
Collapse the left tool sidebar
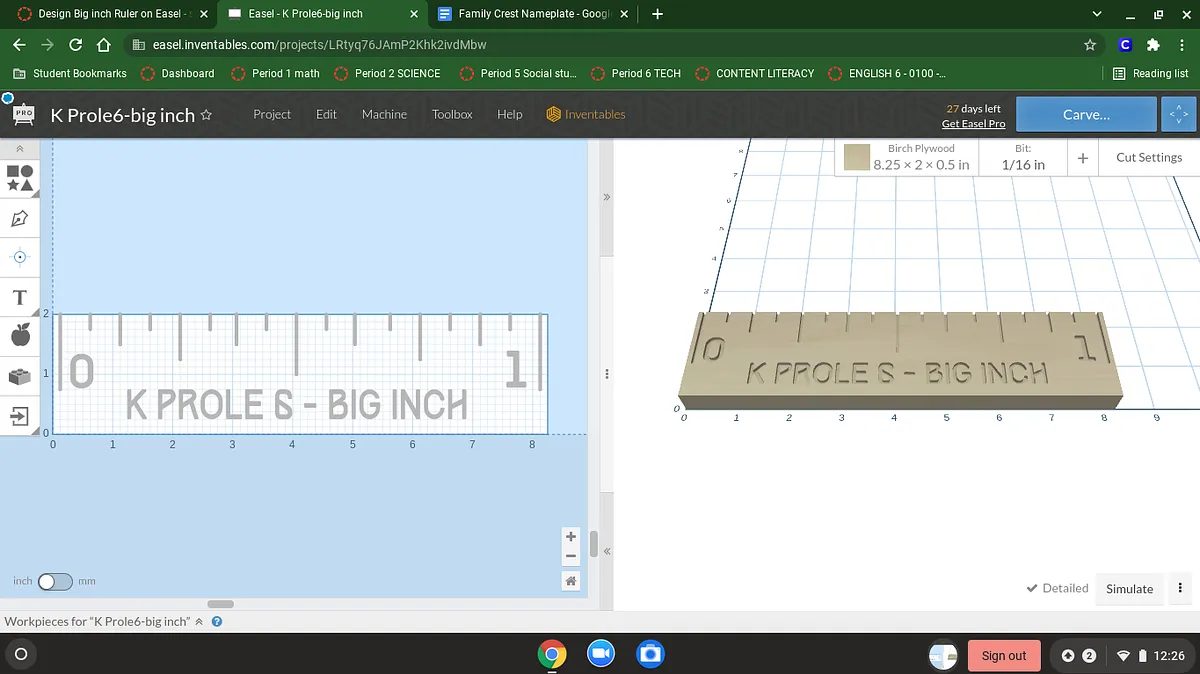click(x=19, y=148)
